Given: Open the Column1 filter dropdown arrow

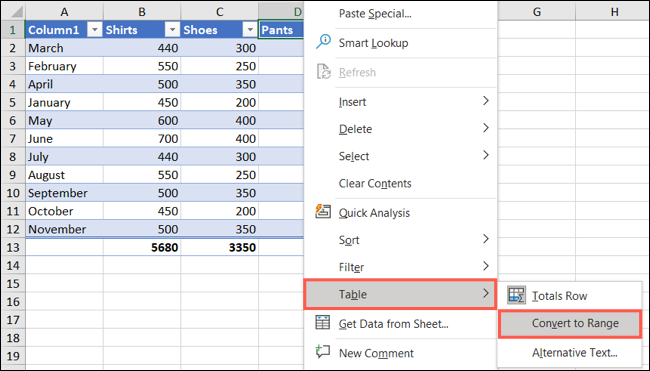Looking at the screenshot, I should 95,30.
